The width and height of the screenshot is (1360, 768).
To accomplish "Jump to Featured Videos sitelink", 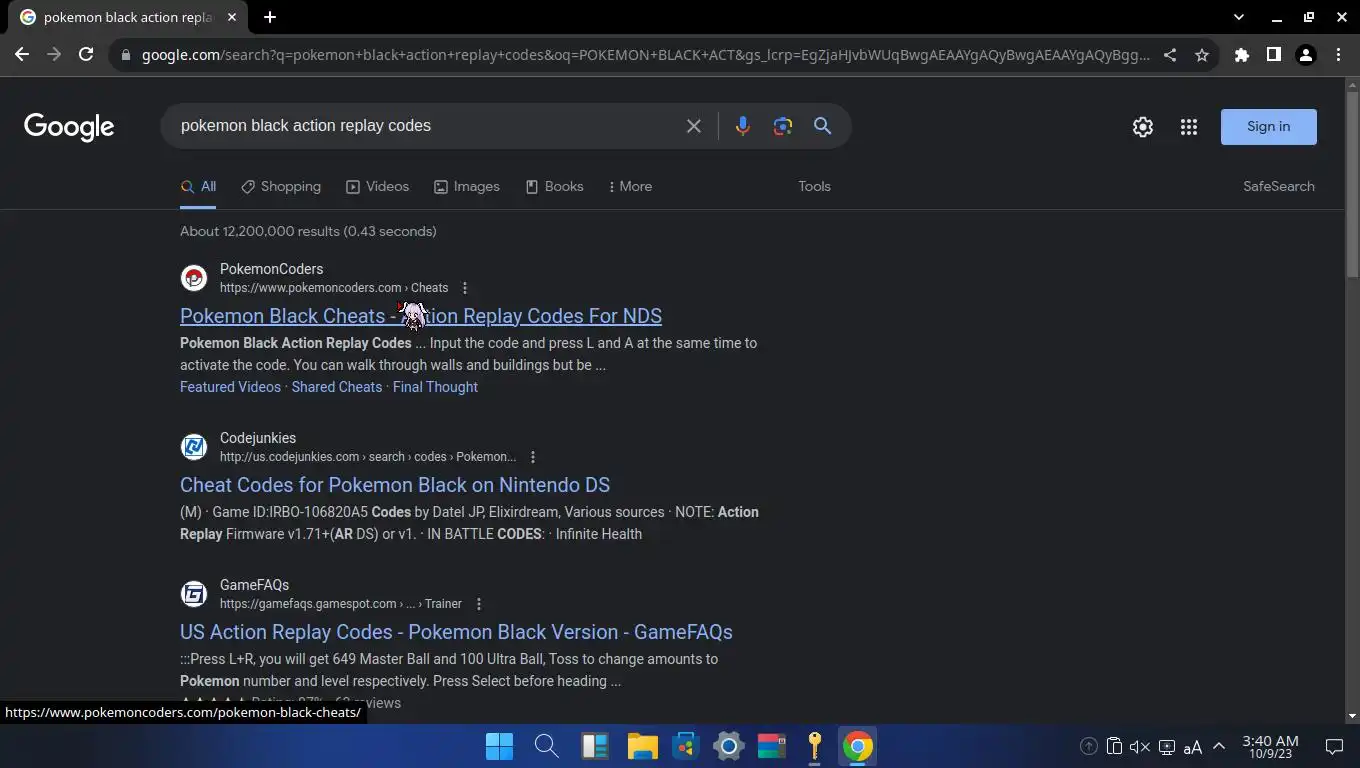I will [x=230, y=387].
